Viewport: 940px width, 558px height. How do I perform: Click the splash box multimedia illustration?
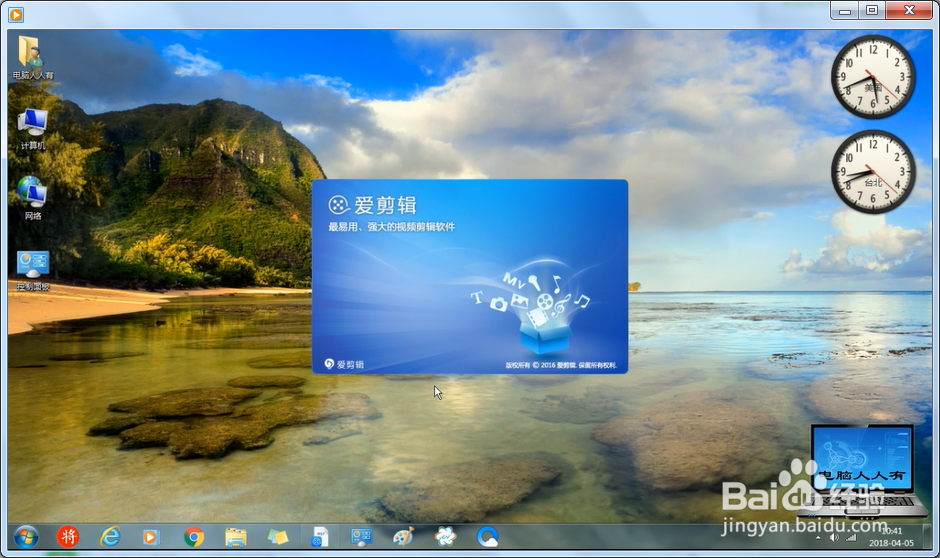[531, 306]
